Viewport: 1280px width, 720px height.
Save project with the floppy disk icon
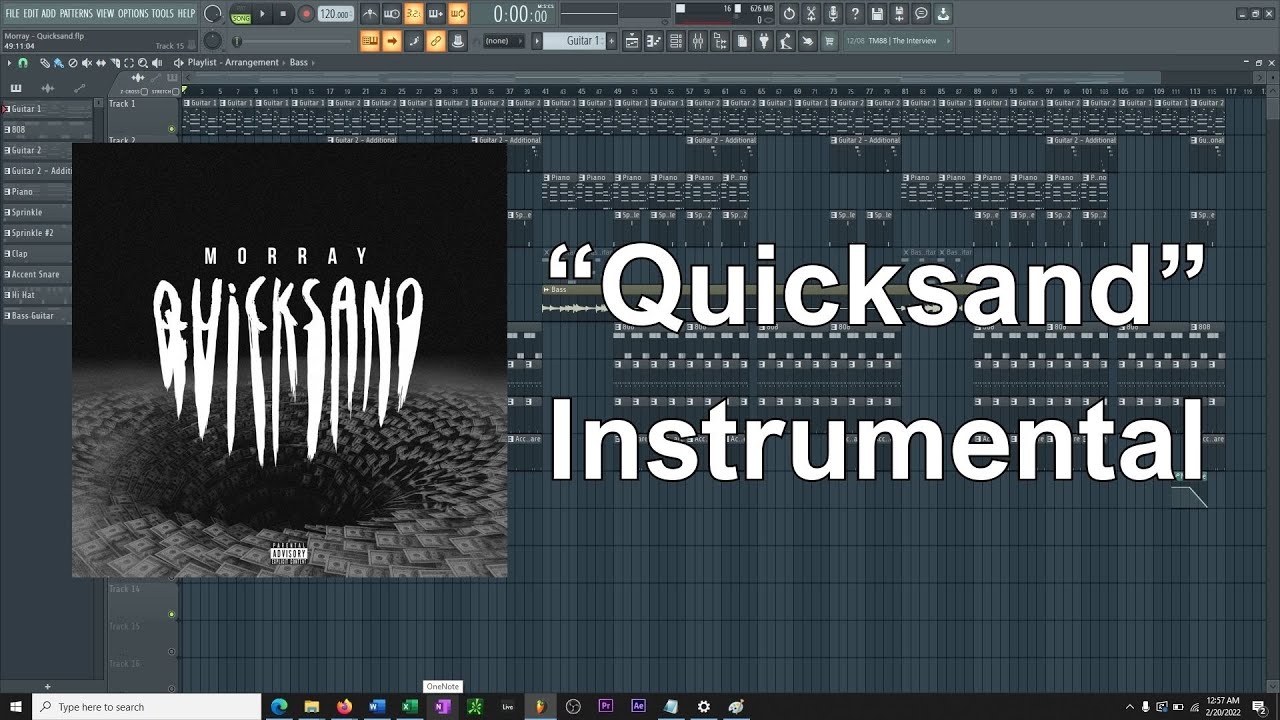click(x=877, y=14)
